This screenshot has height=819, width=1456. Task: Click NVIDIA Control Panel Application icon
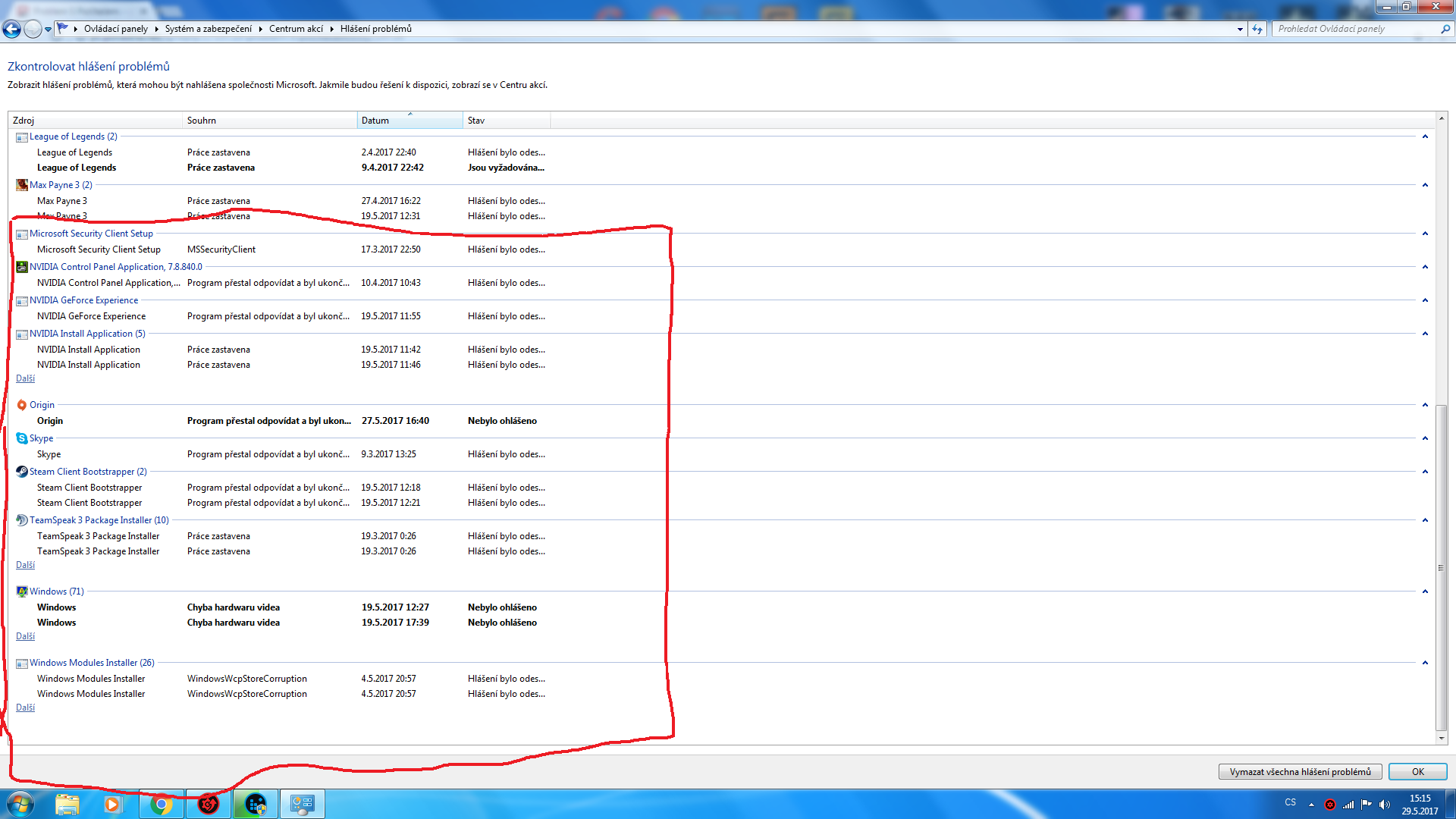pos(22,267)
